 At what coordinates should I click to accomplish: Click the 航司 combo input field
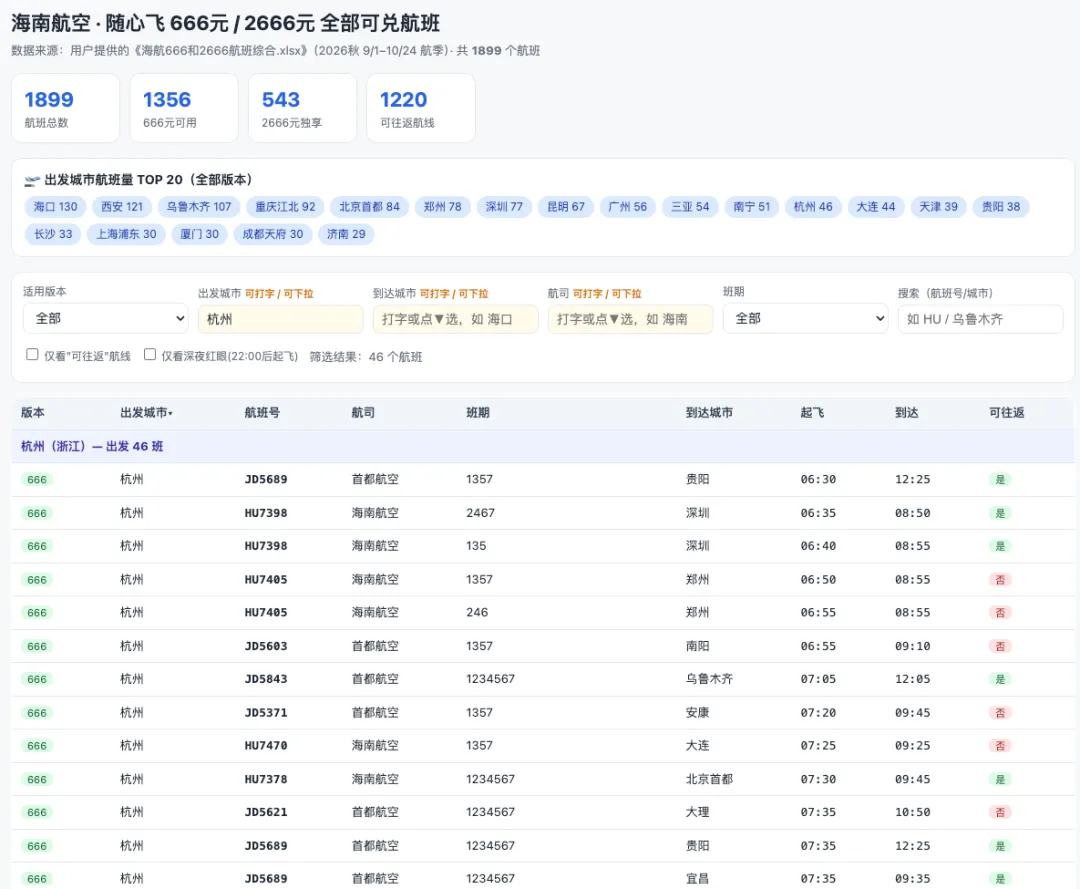click(630, 320)
